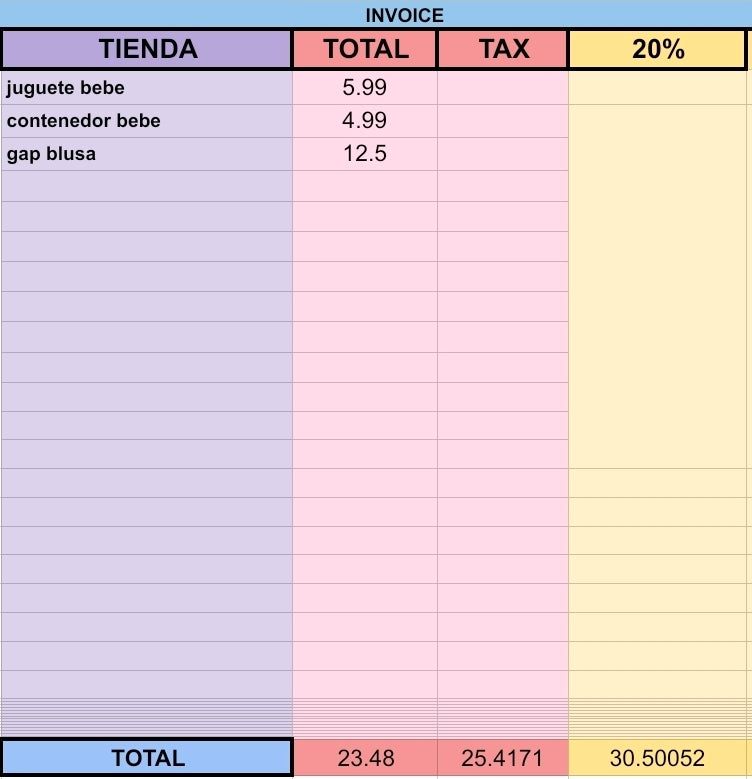Select the cell containing 5.99

pos(365,88)
